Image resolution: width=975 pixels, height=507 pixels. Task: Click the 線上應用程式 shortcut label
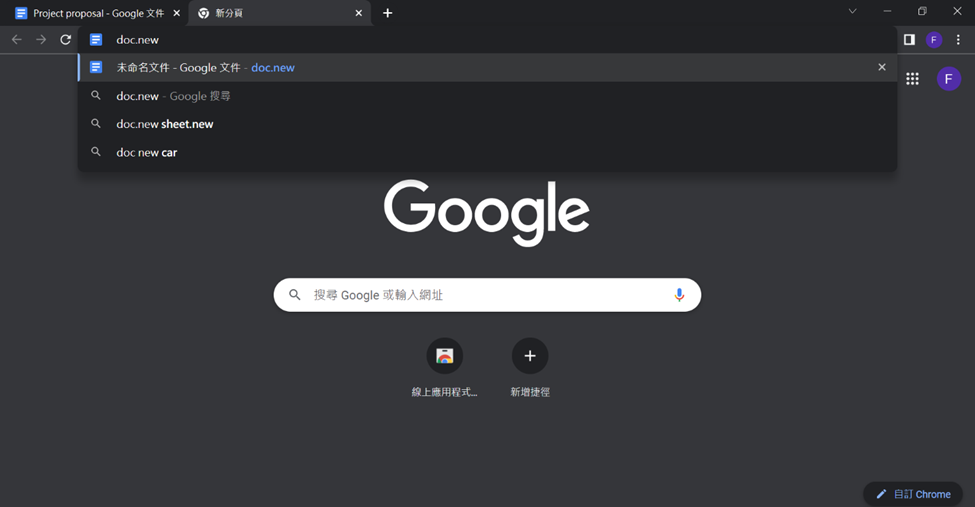click(x=445, y=392)
